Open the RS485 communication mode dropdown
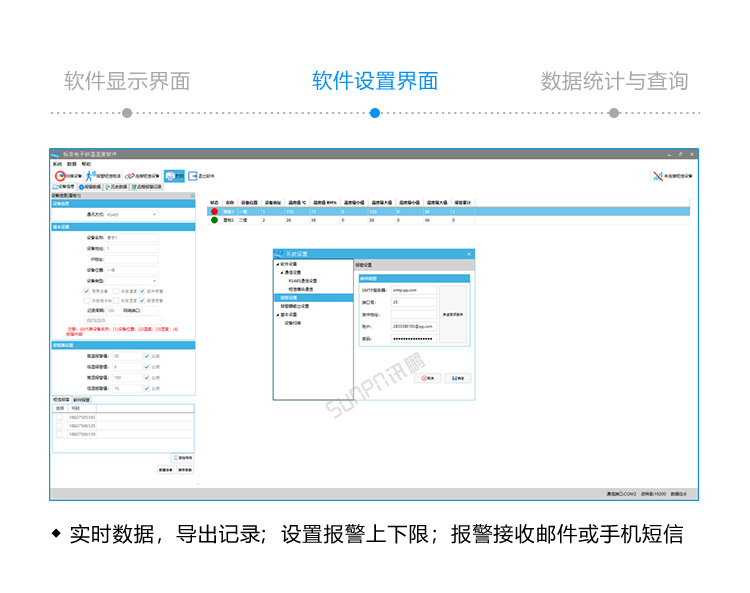The image size is (750, 593). pyautogui.click(x=154, y=214)
